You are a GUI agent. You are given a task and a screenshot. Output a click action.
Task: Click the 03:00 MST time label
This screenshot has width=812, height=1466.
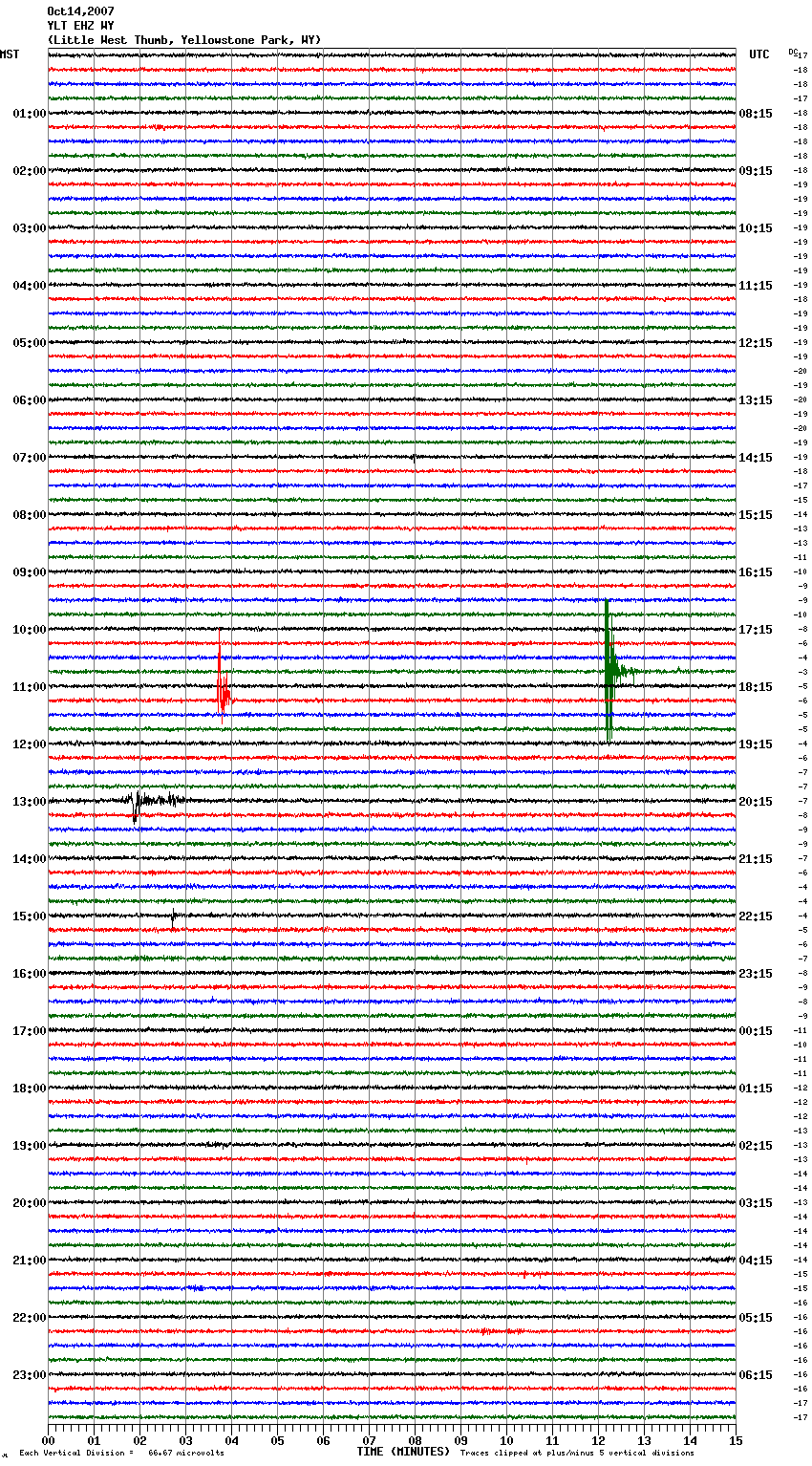point(30,228)
